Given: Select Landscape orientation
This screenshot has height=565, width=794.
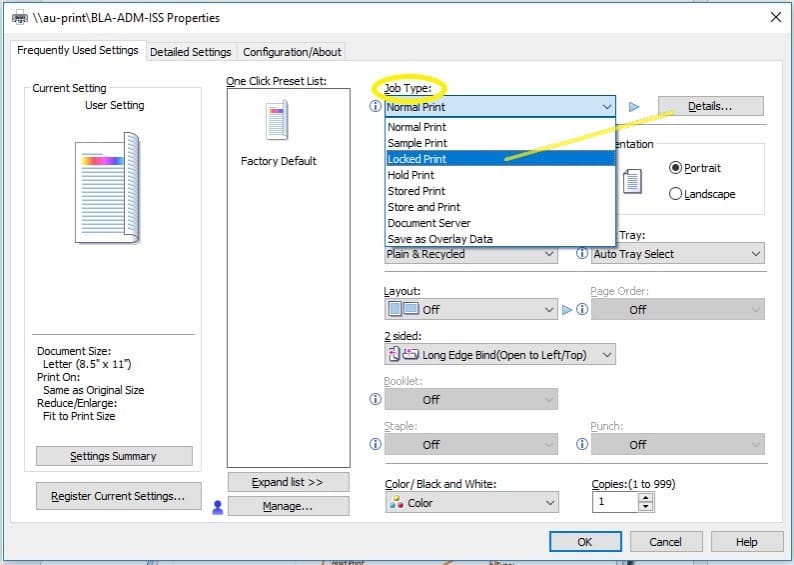Looking at the screenshot, I should (675, 193).
